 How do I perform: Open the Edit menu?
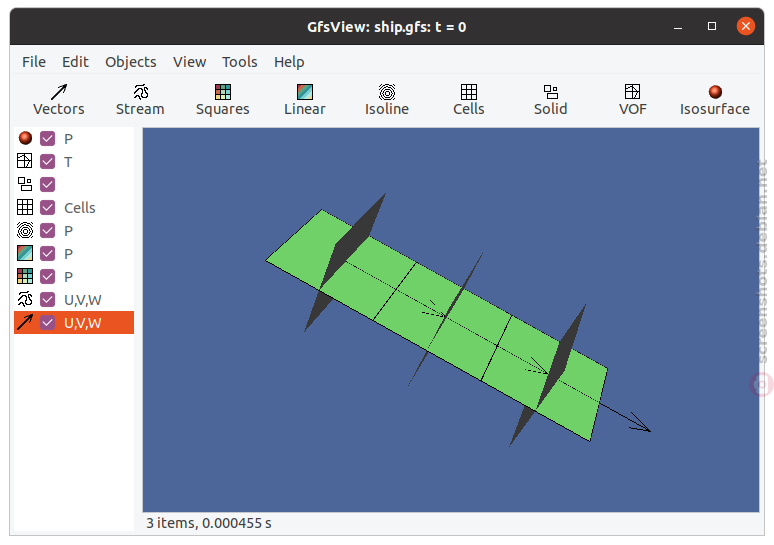coord(75,62)
